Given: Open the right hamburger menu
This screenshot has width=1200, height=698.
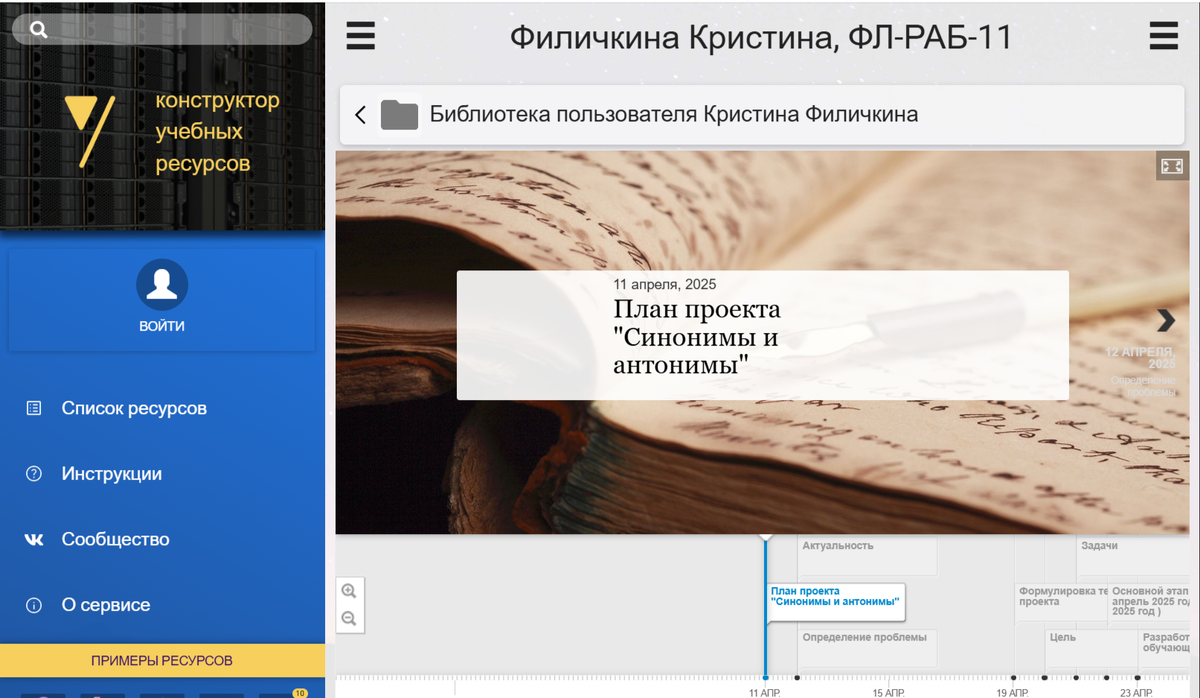Looking at the screenshot, I should coord(1163,37).
